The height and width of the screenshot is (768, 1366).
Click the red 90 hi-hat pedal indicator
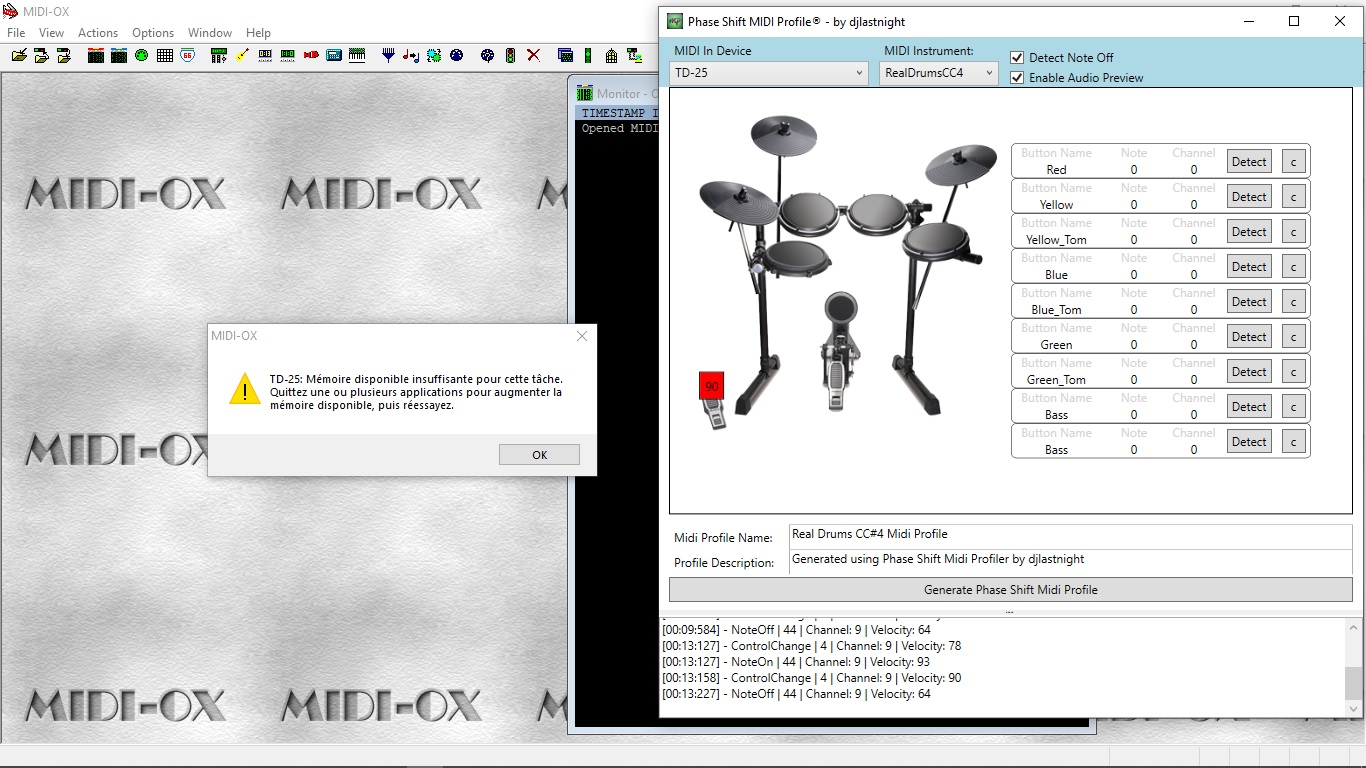click(711, 386)
